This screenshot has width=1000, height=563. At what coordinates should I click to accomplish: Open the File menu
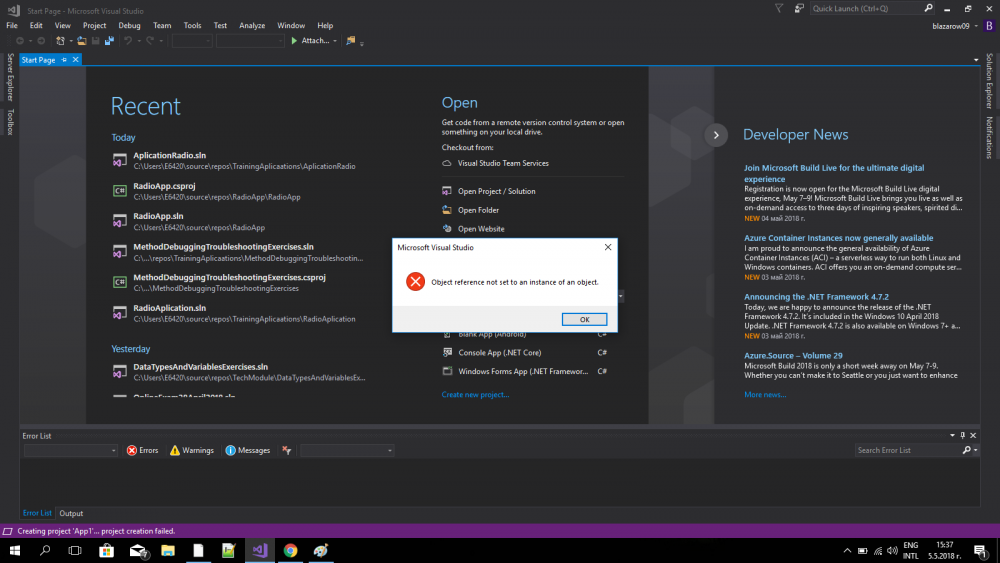12,26
